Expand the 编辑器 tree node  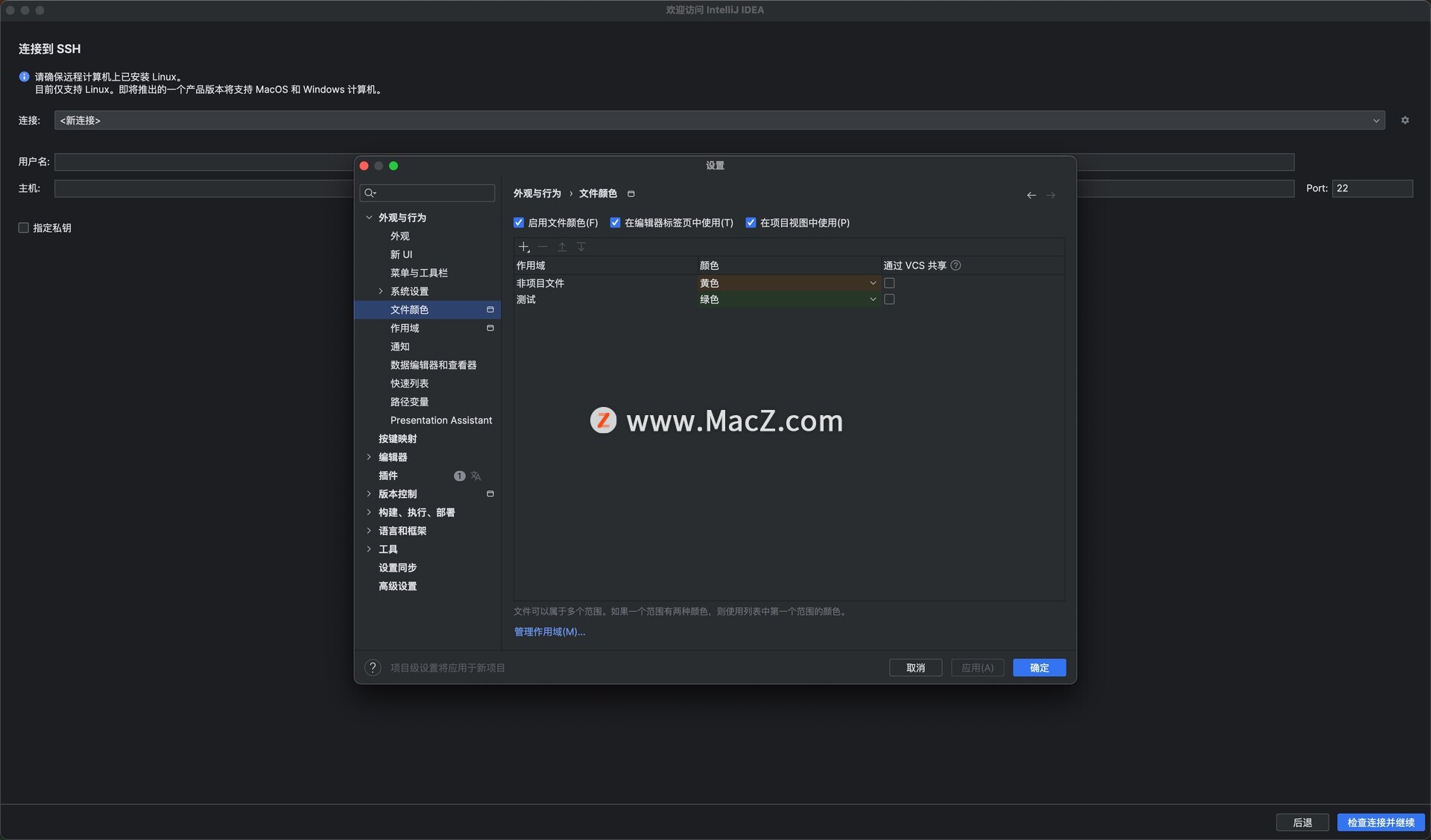pos(369,458)
